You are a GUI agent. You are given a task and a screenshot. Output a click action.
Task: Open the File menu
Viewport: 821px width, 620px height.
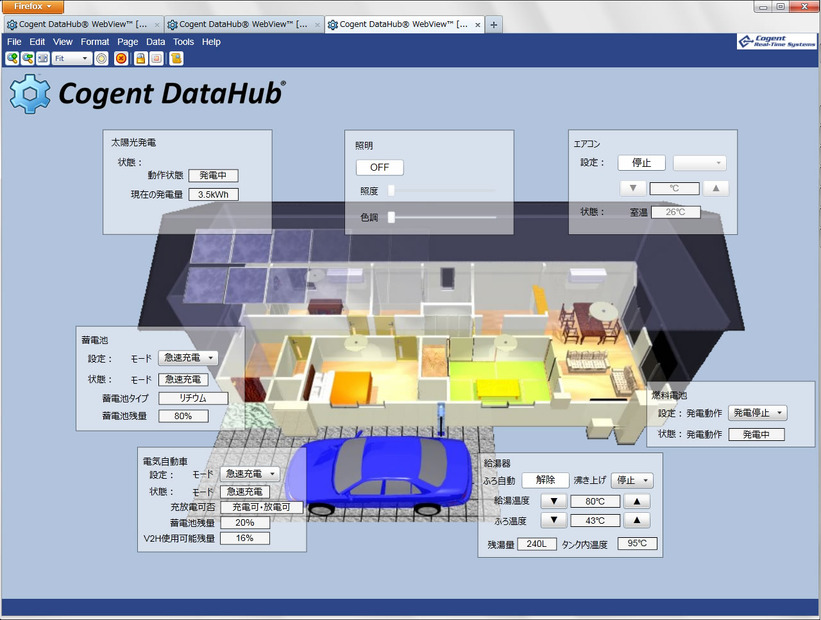pos(14,42)
